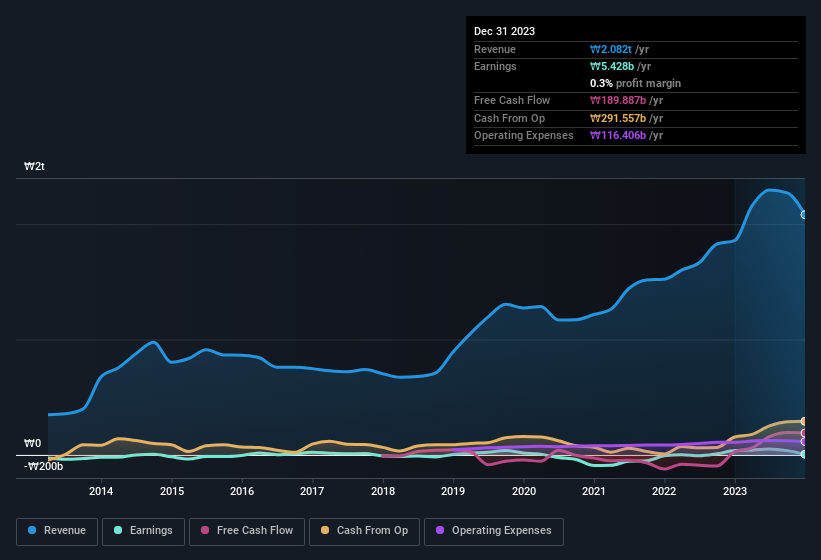
Task: Click the 2020 x-axis label
Action: click(x=524, y=491)
